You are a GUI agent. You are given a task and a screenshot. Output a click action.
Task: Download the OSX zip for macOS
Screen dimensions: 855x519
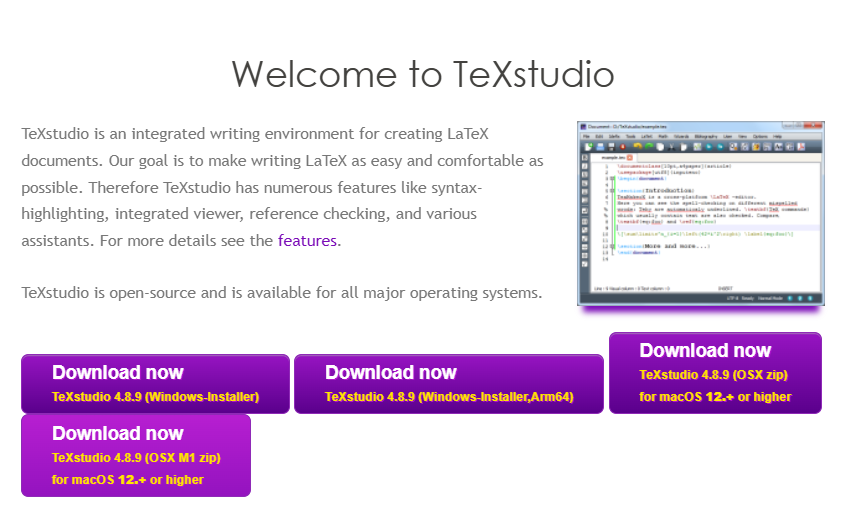pyautogui.click(x=715, y=373)
